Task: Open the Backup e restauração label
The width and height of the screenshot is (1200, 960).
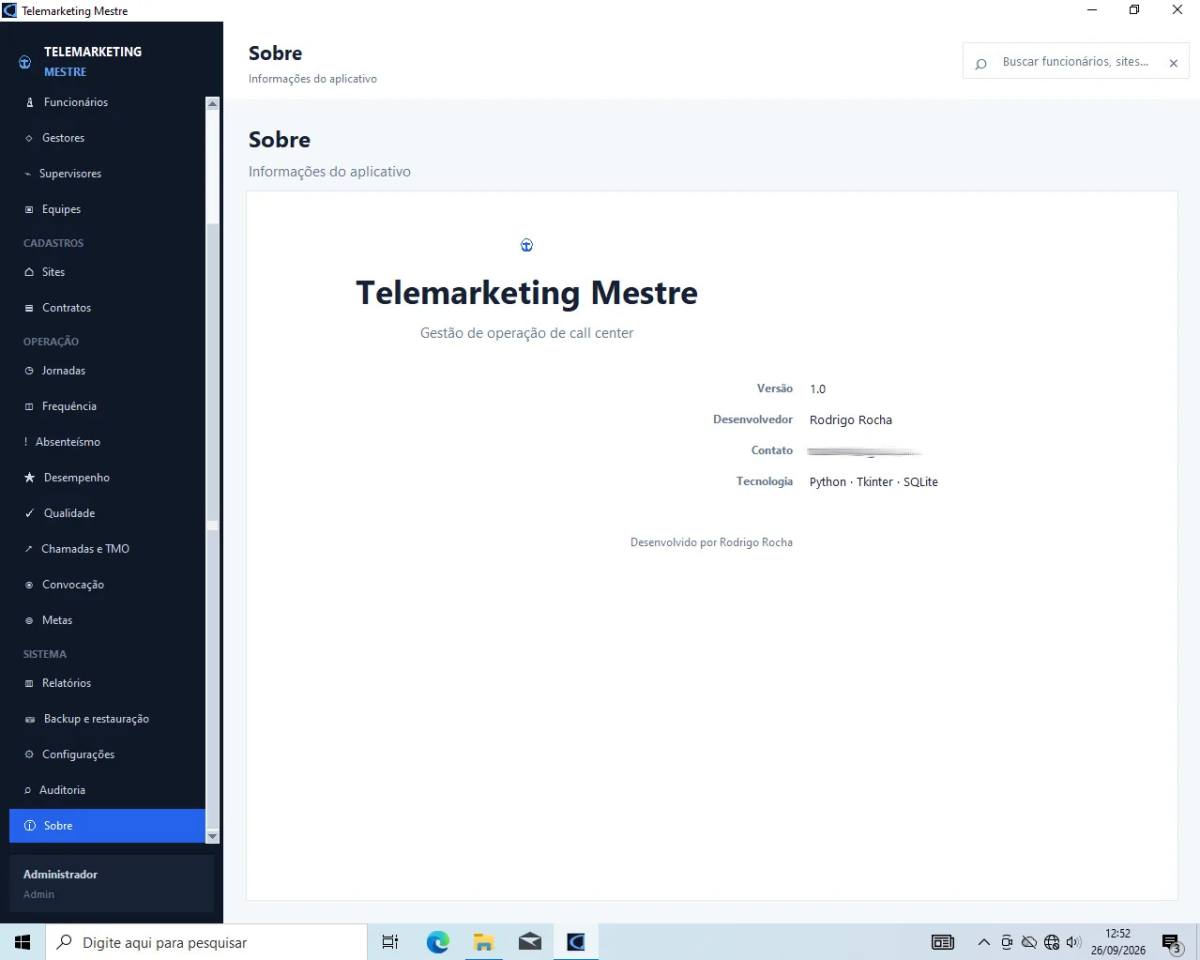Action: coord(96,720)
